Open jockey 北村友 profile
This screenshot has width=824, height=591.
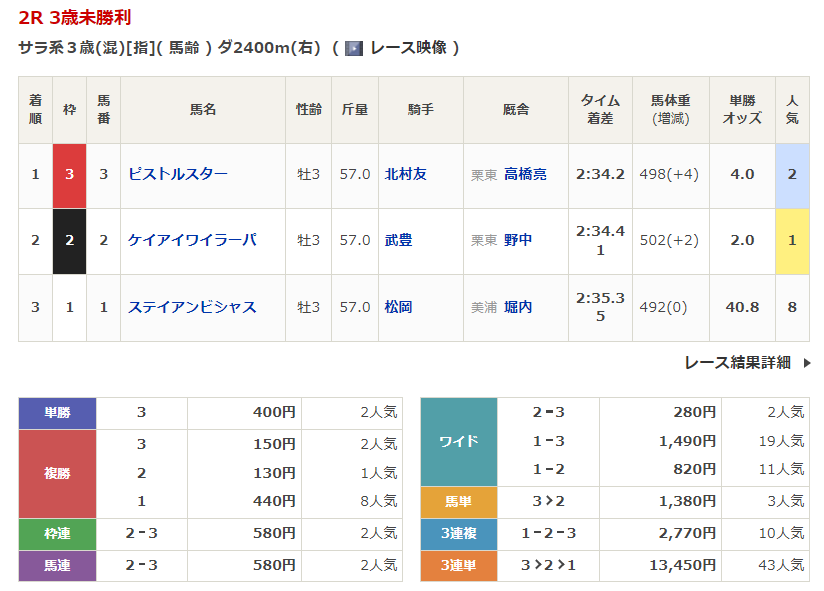click(406, 174)
